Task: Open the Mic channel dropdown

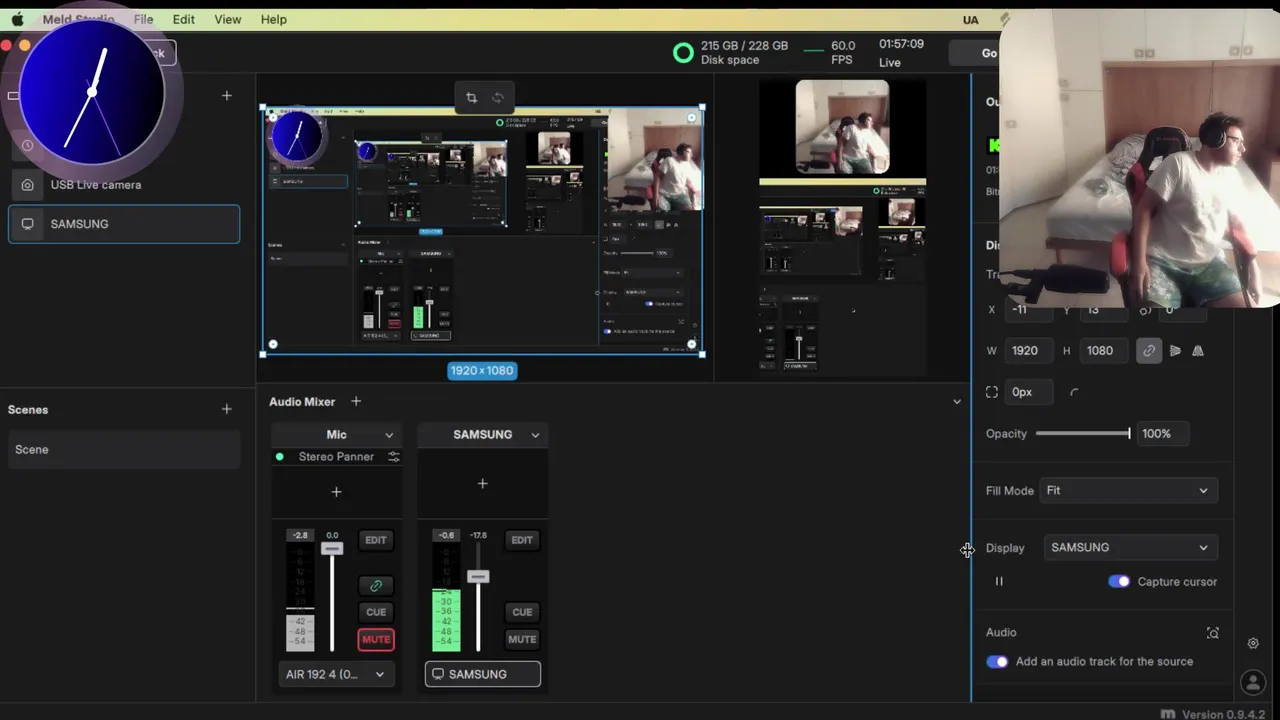Action: pos(389,434)
